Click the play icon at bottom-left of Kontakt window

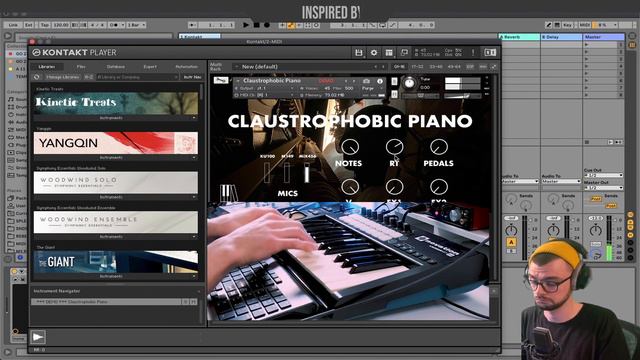[x=38, y=337]
